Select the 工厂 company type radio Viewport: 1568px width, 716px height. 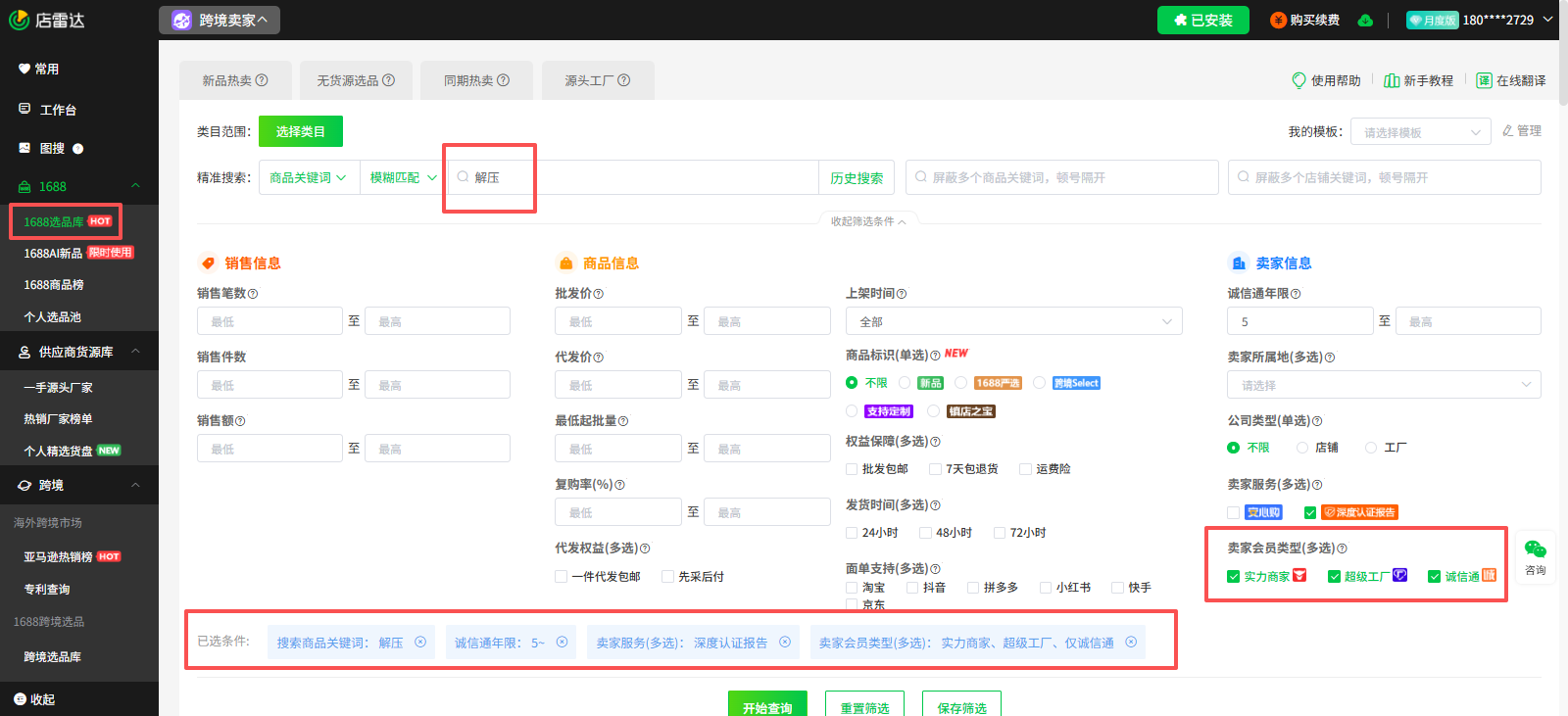(x=1371, y=448)
